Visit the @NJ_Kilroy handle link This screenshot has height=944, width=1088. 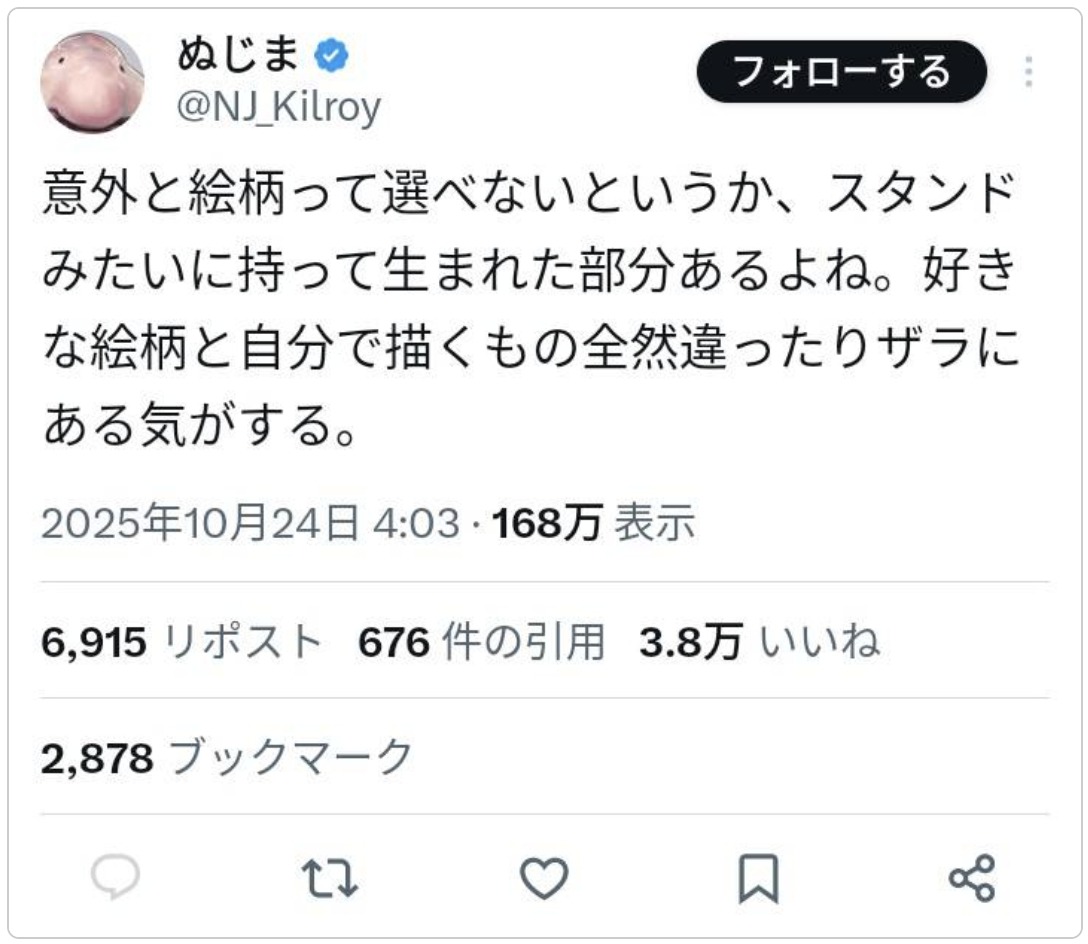tap(279, 107)
